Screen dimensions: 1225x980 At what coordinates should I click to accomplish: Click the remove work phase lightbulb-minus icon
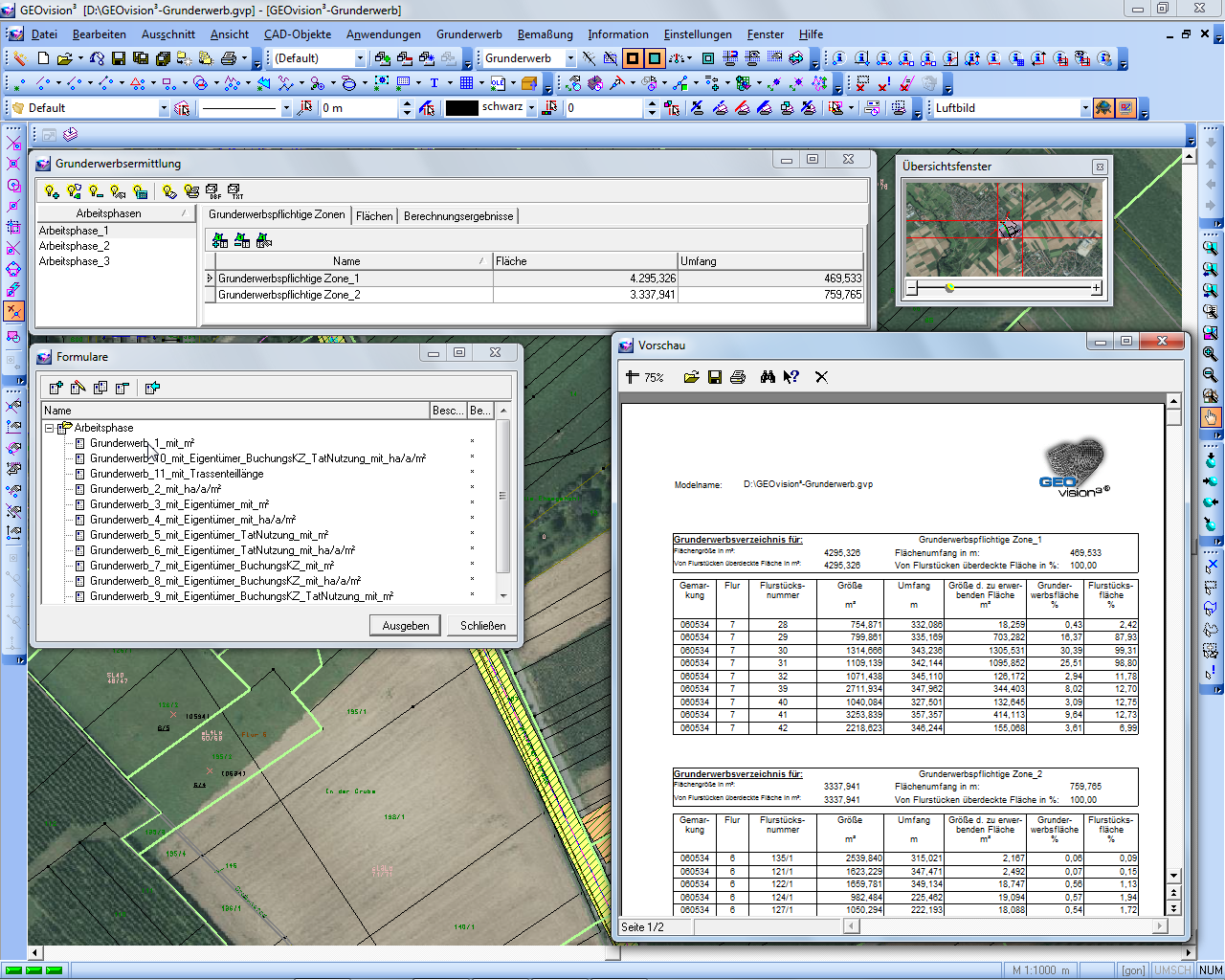point(96,191)
